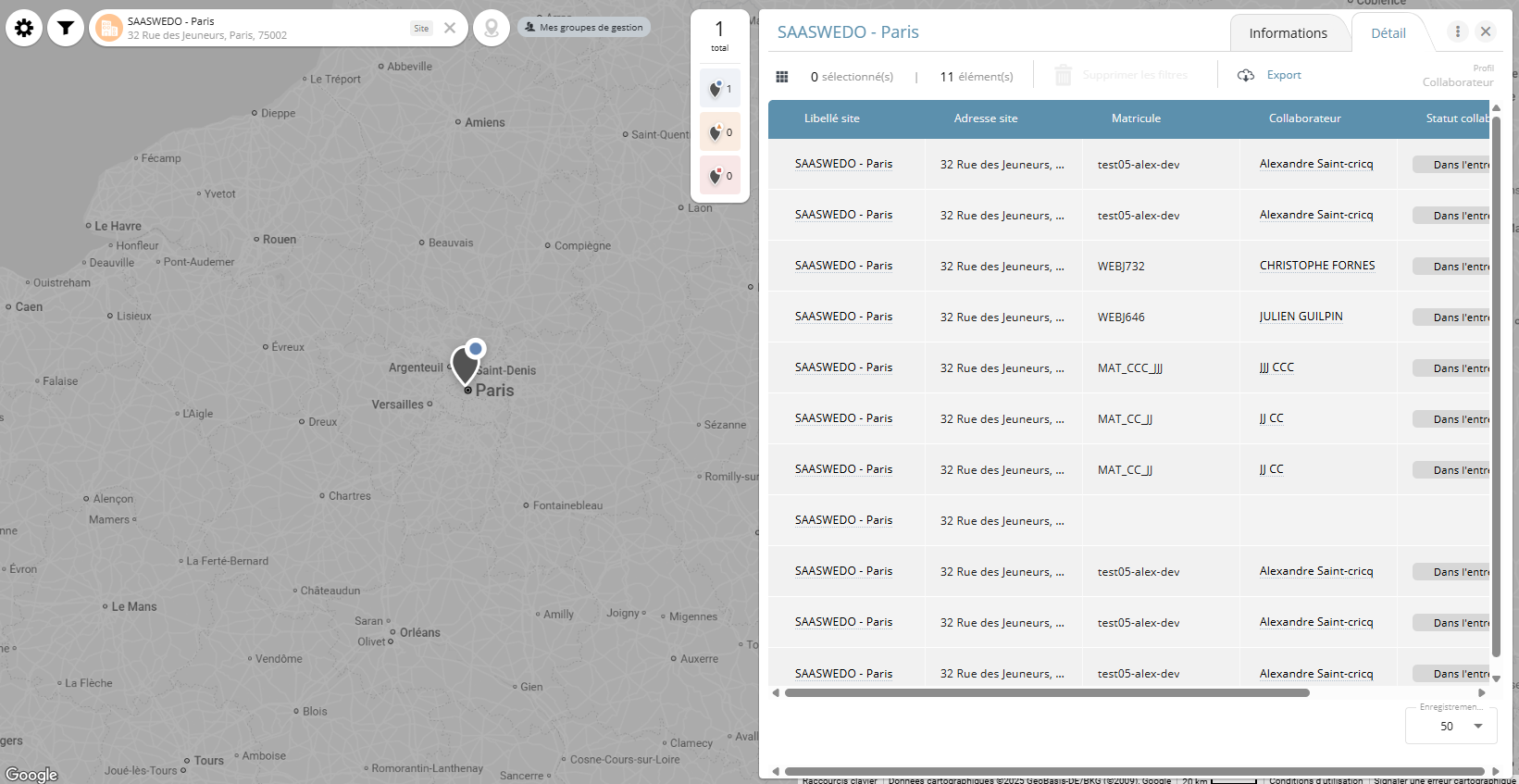Open the three-dot more options menu
Viewport: 1519px width, 784px height.
[x=1458, y=31]
